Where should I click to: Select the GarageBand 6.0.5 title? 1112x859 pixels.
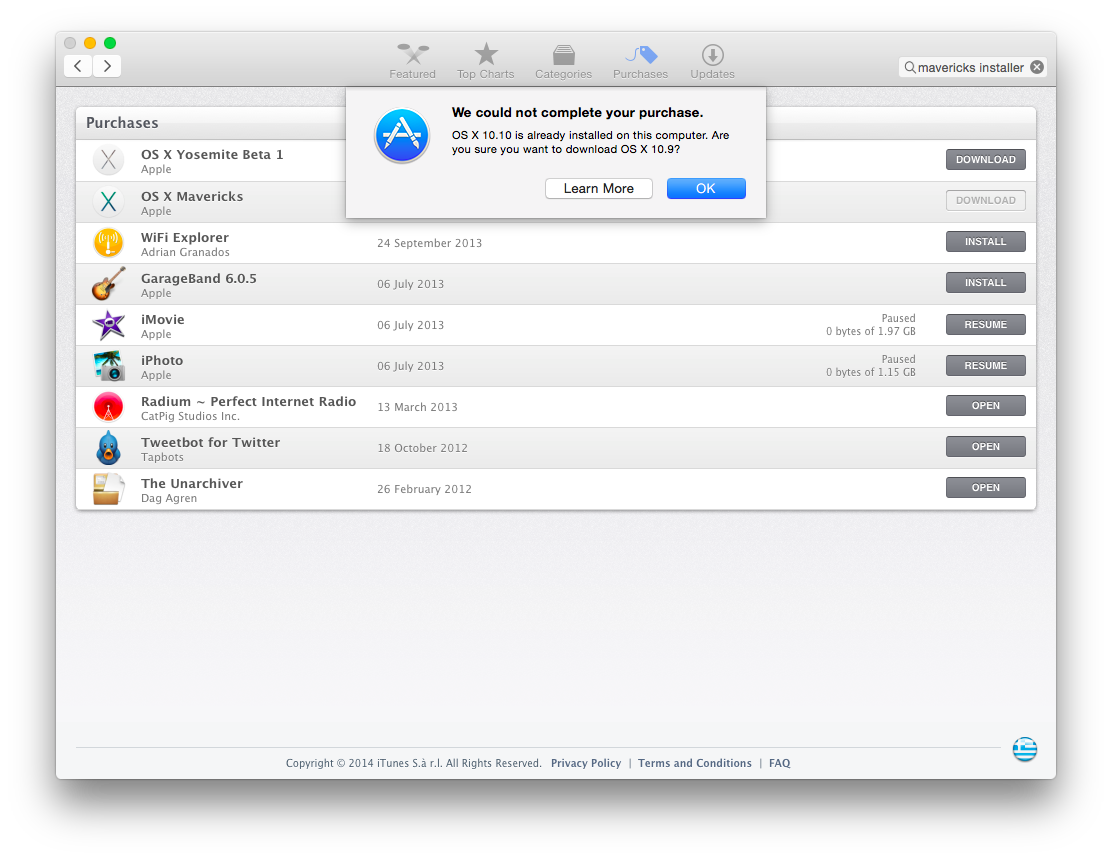click(x=199, y=279)
